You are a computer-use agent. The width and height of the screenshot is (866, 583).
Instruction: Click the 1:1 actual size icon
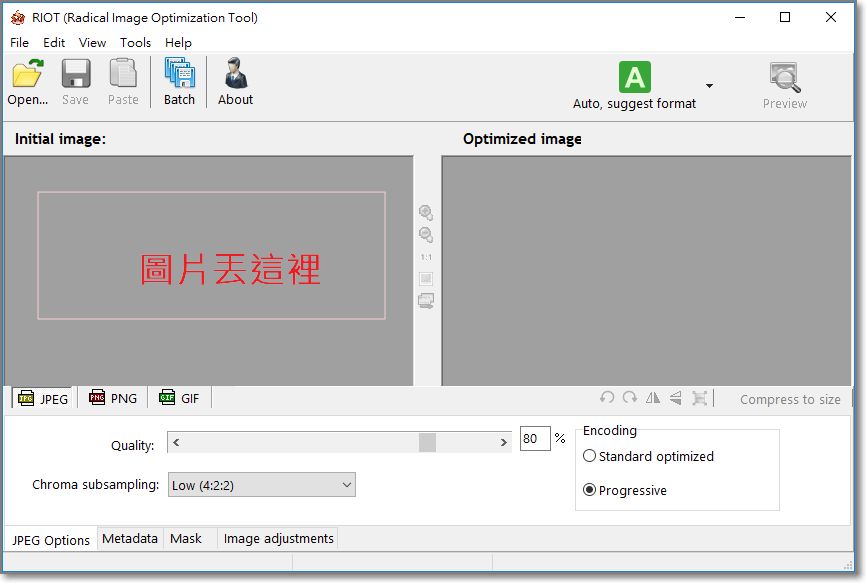[x=426, y=257]
